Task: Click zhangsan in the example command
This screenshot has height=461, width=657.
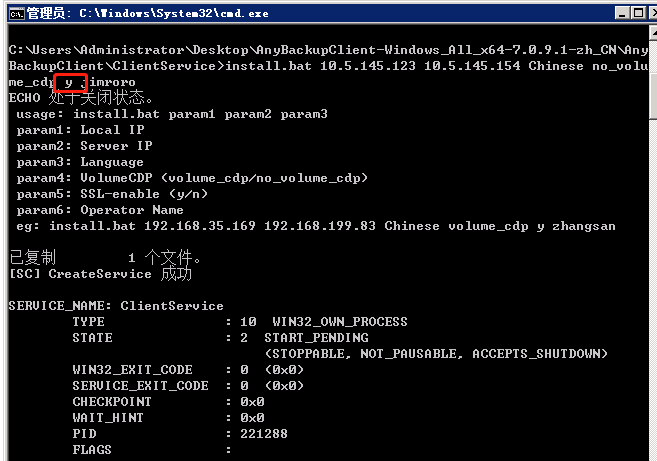Action: (x=584, y=226)
